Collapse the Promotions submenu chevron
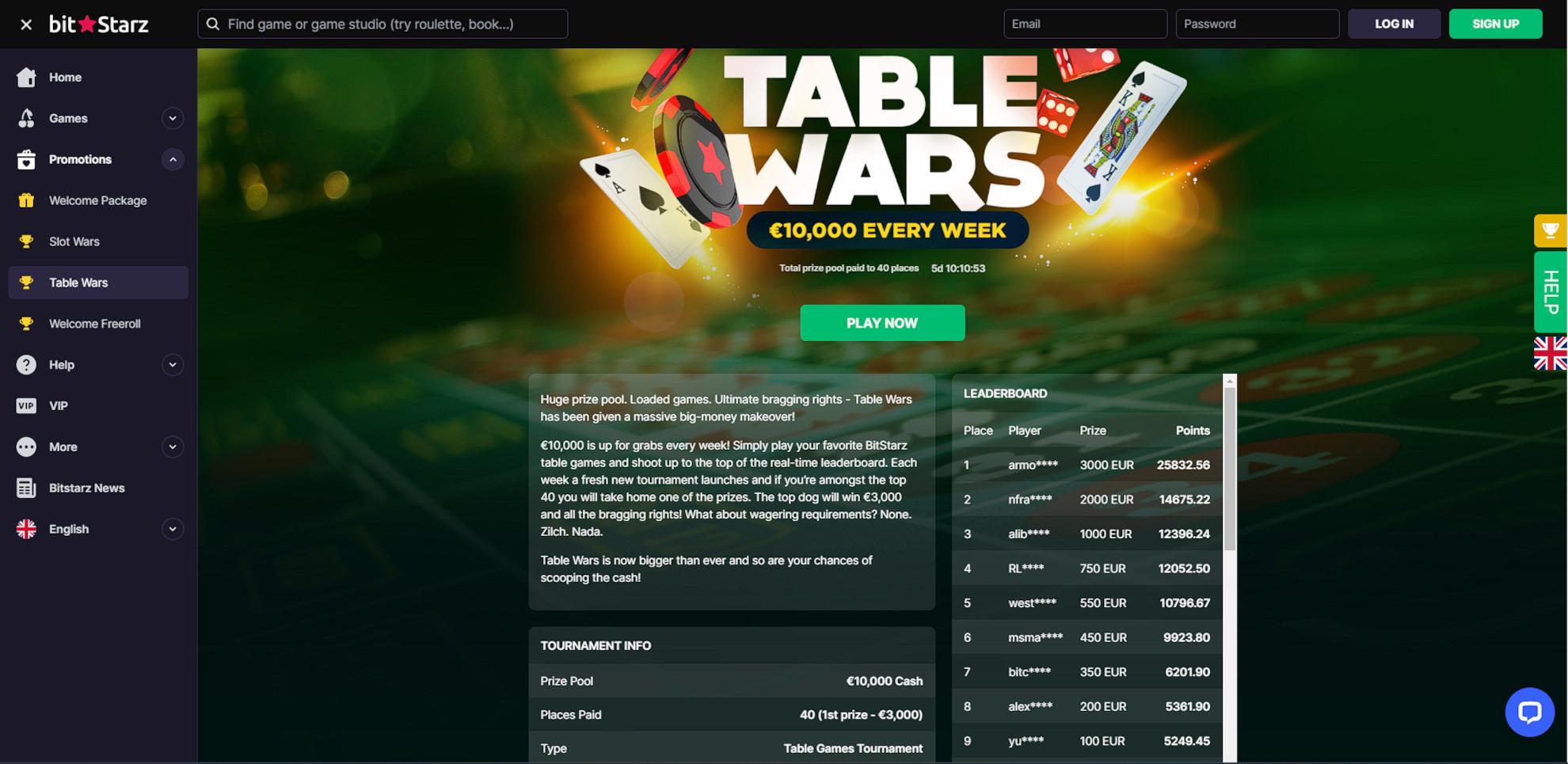The image size is (1568, 764). (x=173, y=159)
